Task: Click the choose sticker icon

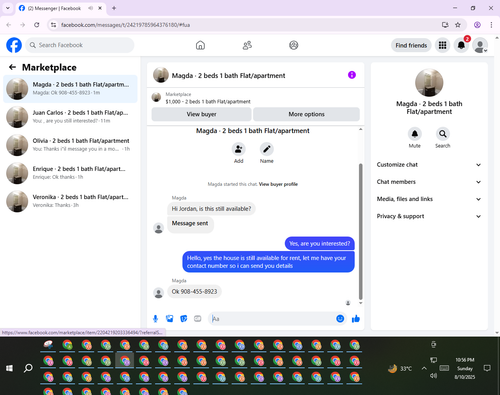Action: 184,319
